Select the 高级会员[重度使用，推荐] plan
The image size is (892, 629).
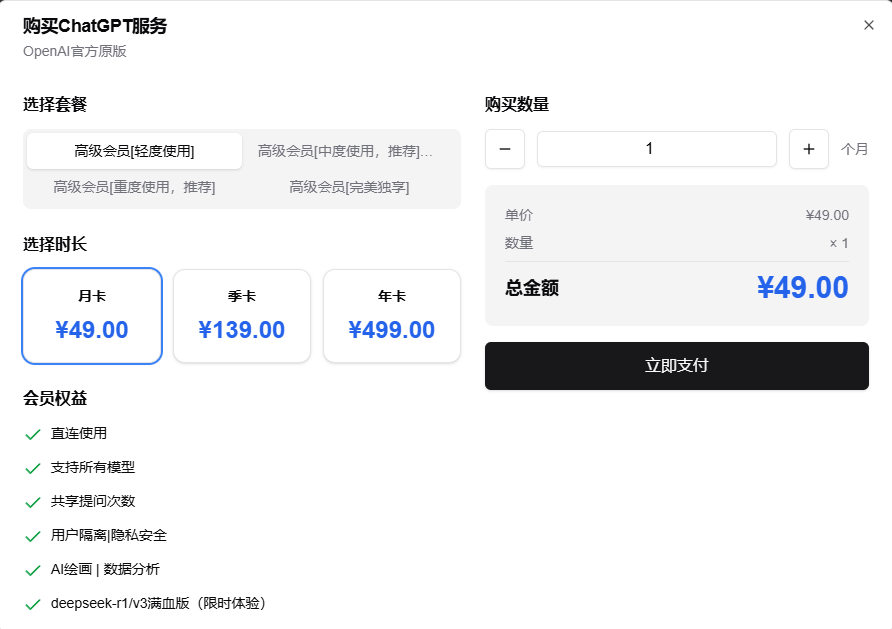(x=131, y=187)
